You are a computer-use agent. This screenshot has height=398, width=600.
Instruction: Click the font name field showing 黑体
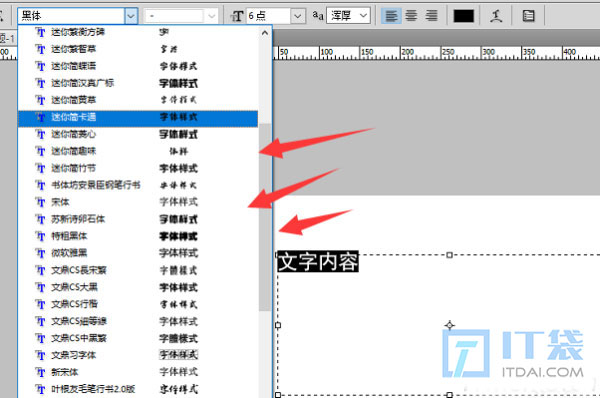71,16
